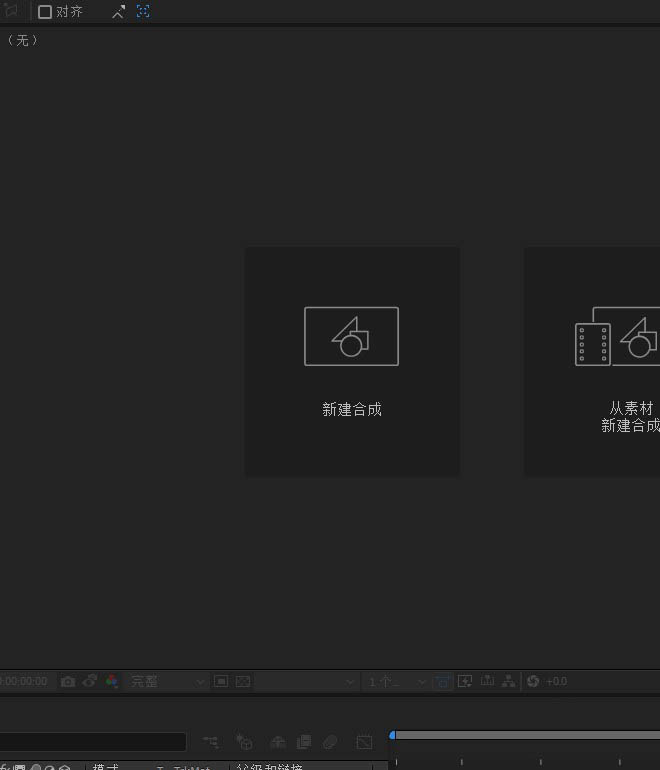Click the 从素材新建合成 card
The width and height of the screenshot is (660, 770).
(x=592, y=361)
